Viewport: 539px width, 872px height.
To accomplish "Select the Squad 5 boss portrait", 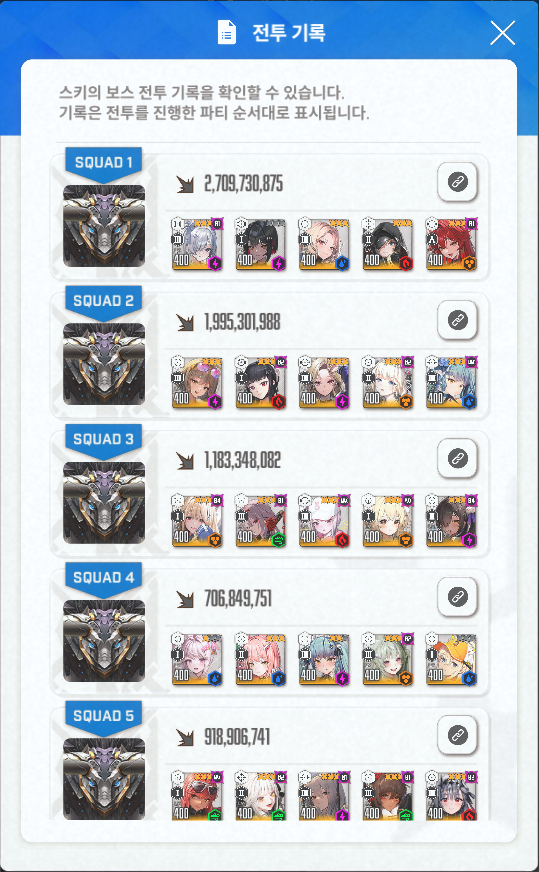I will [x=104, y=779].
